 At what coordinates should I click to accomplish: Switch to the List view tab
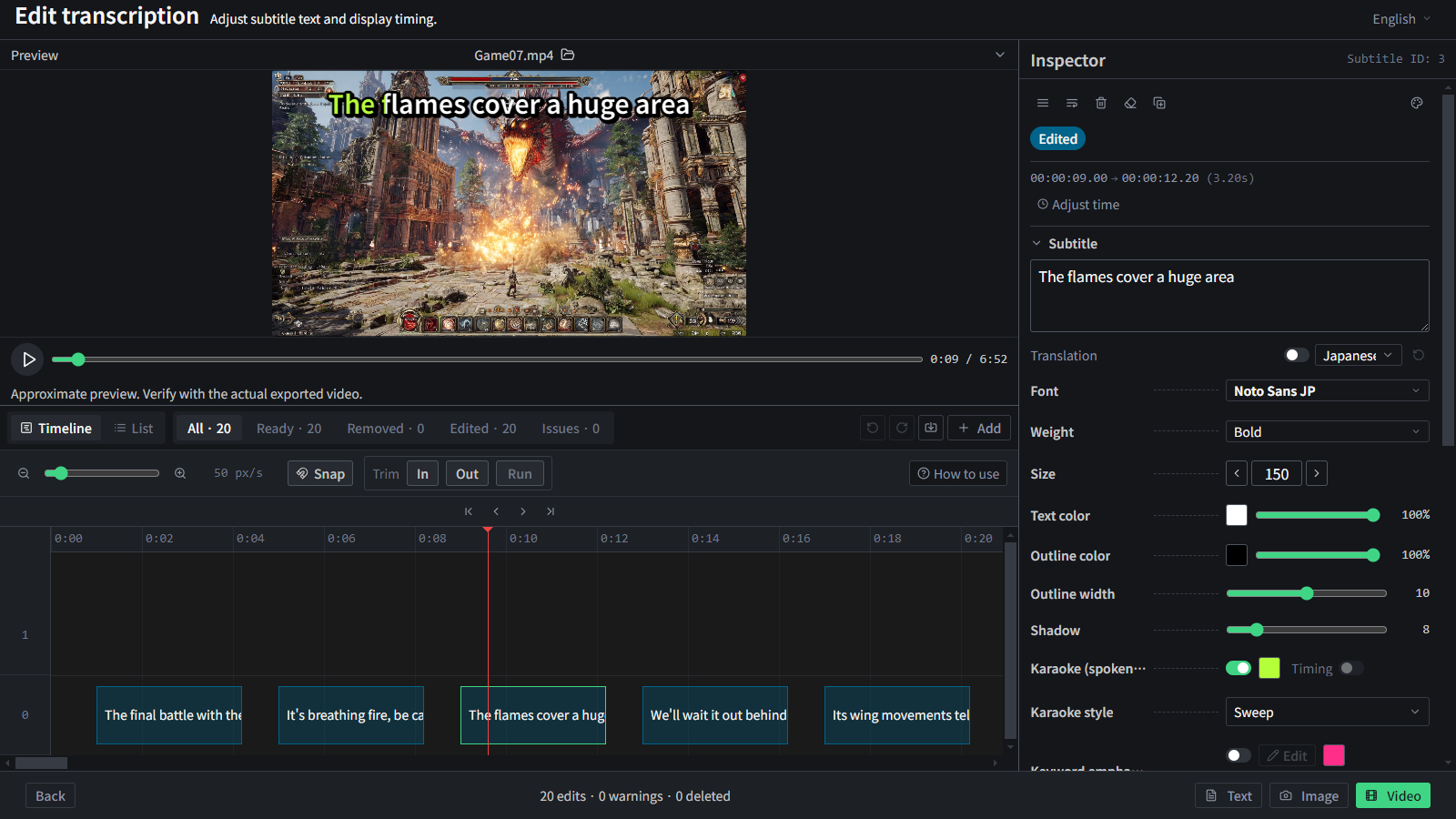point(134,428)
